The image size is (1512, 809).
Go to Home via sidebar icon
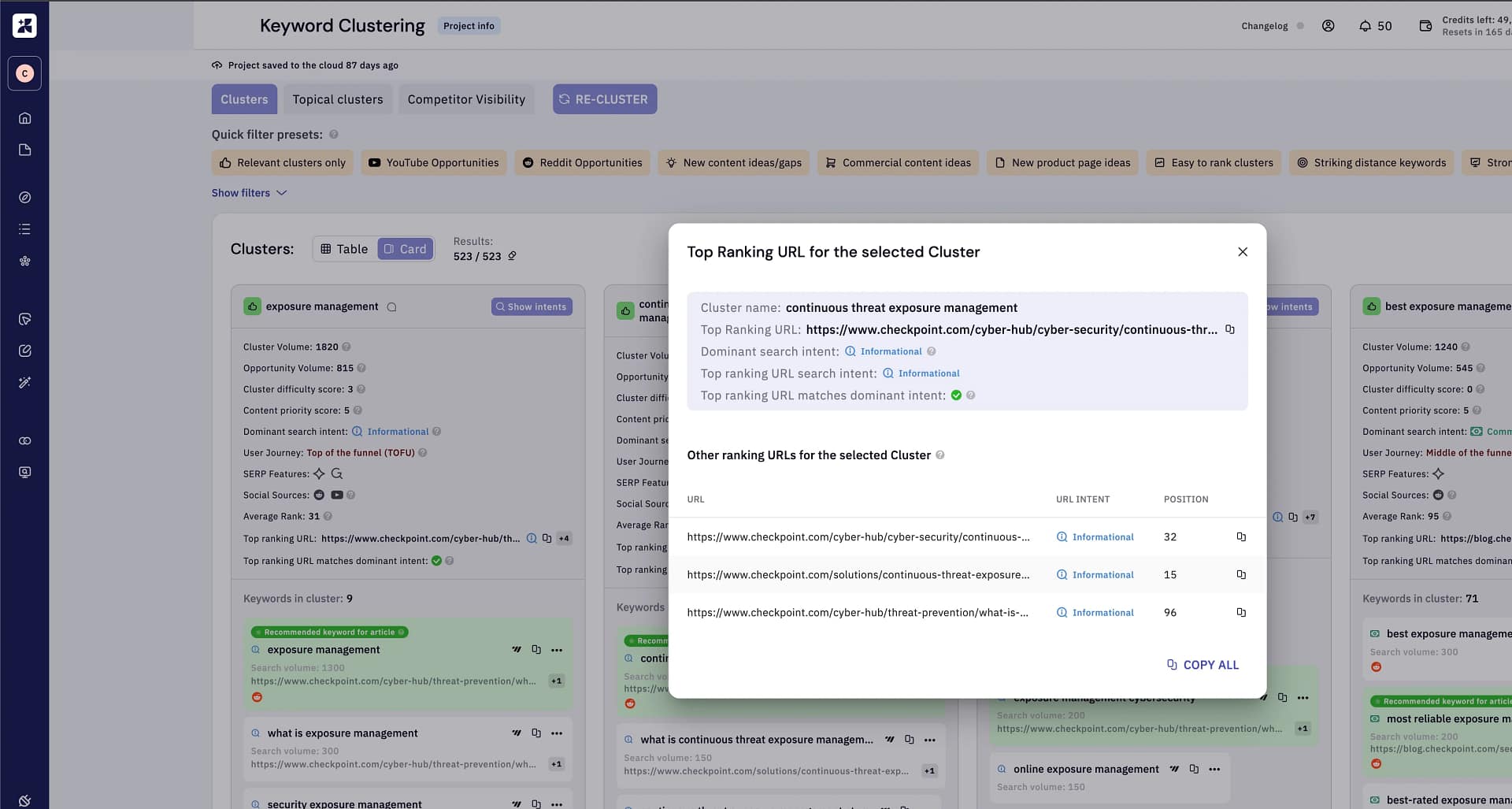click(x=24, y=118)
